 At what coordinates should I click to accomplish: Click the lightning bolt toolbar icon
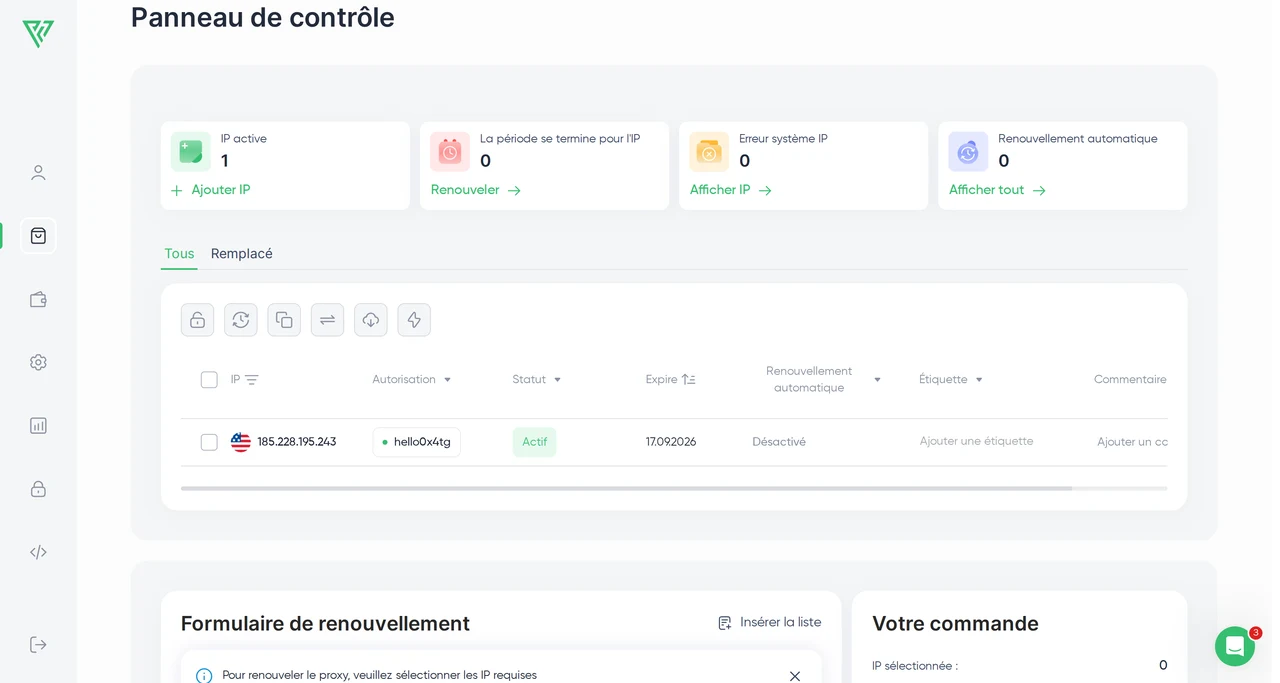[x=414, y=320]
